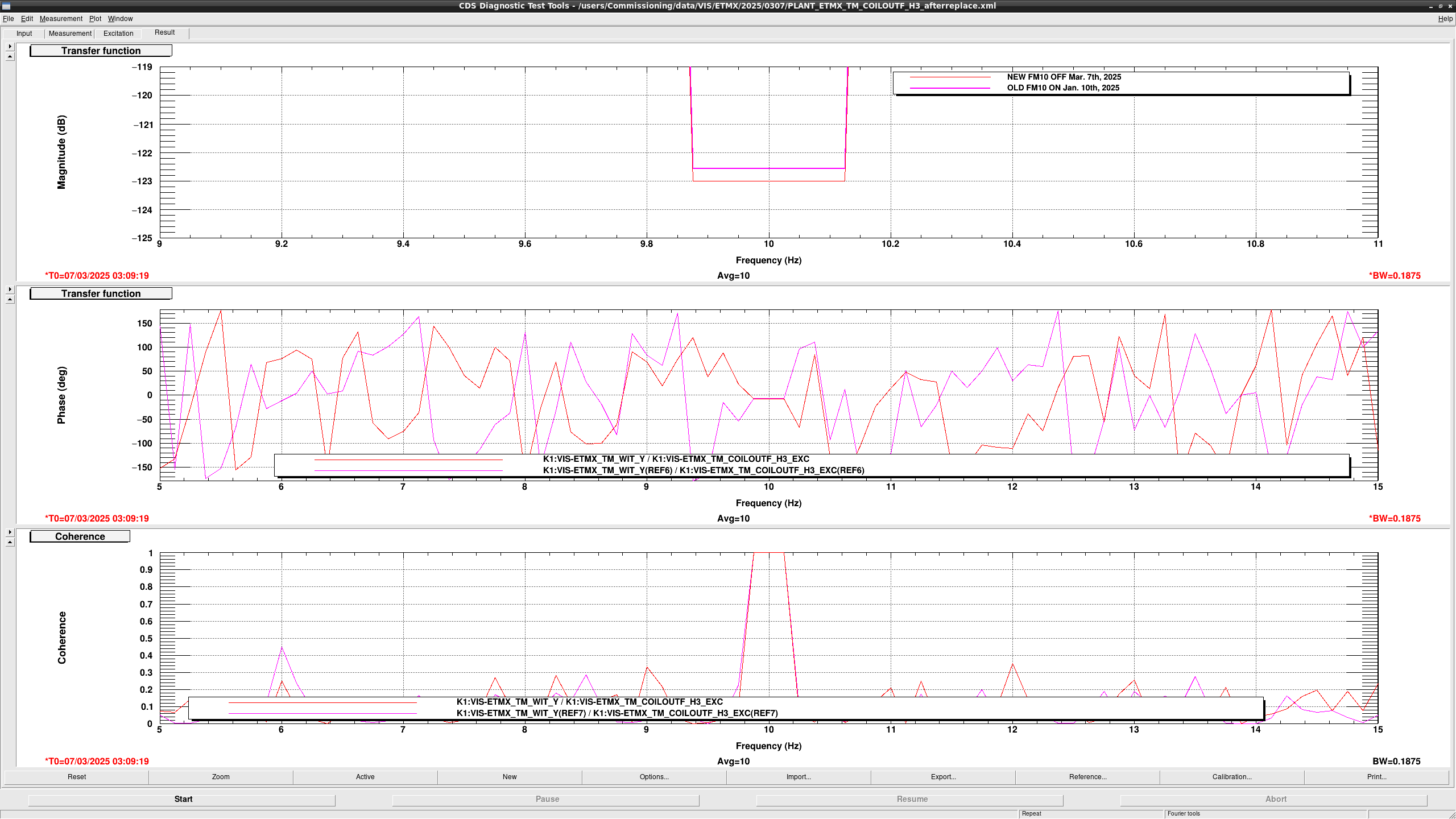
Task: Click the New button
Action: pyautogui.click(x=510, y=777)
